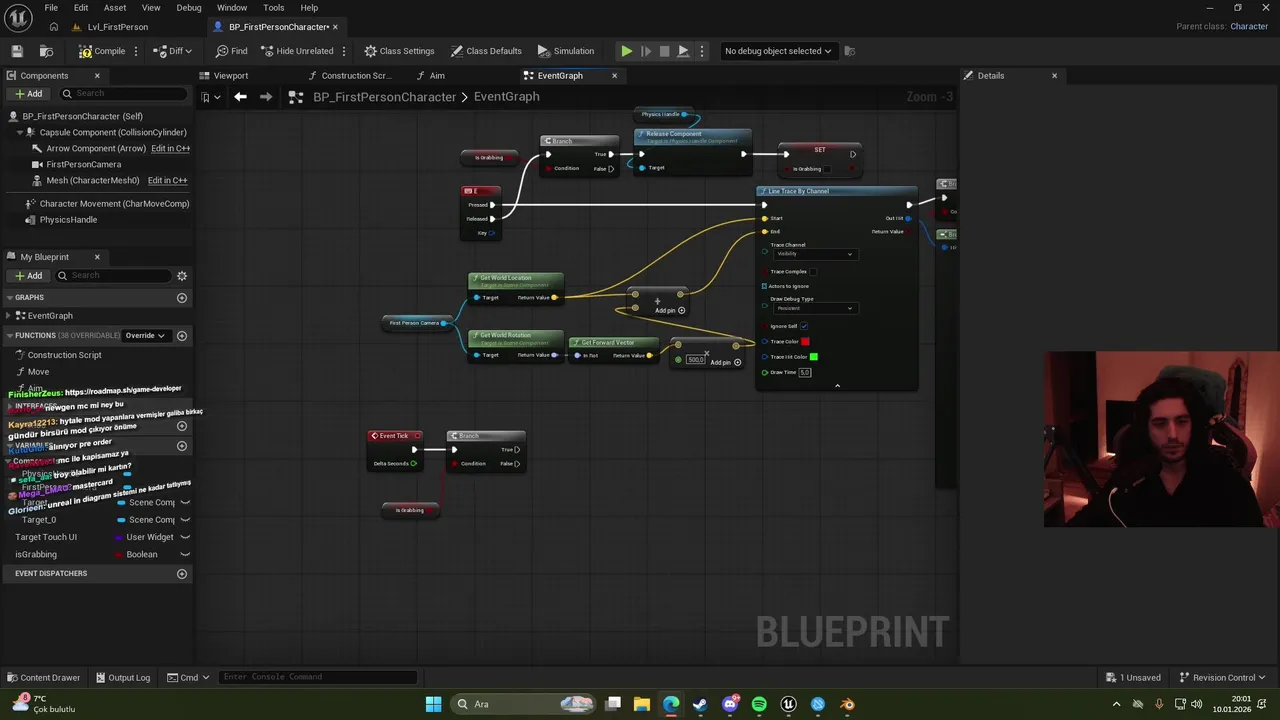Open play options three-dot menu
The height and width of the screenshot is (720, 1280).
[x=702, y=51]
